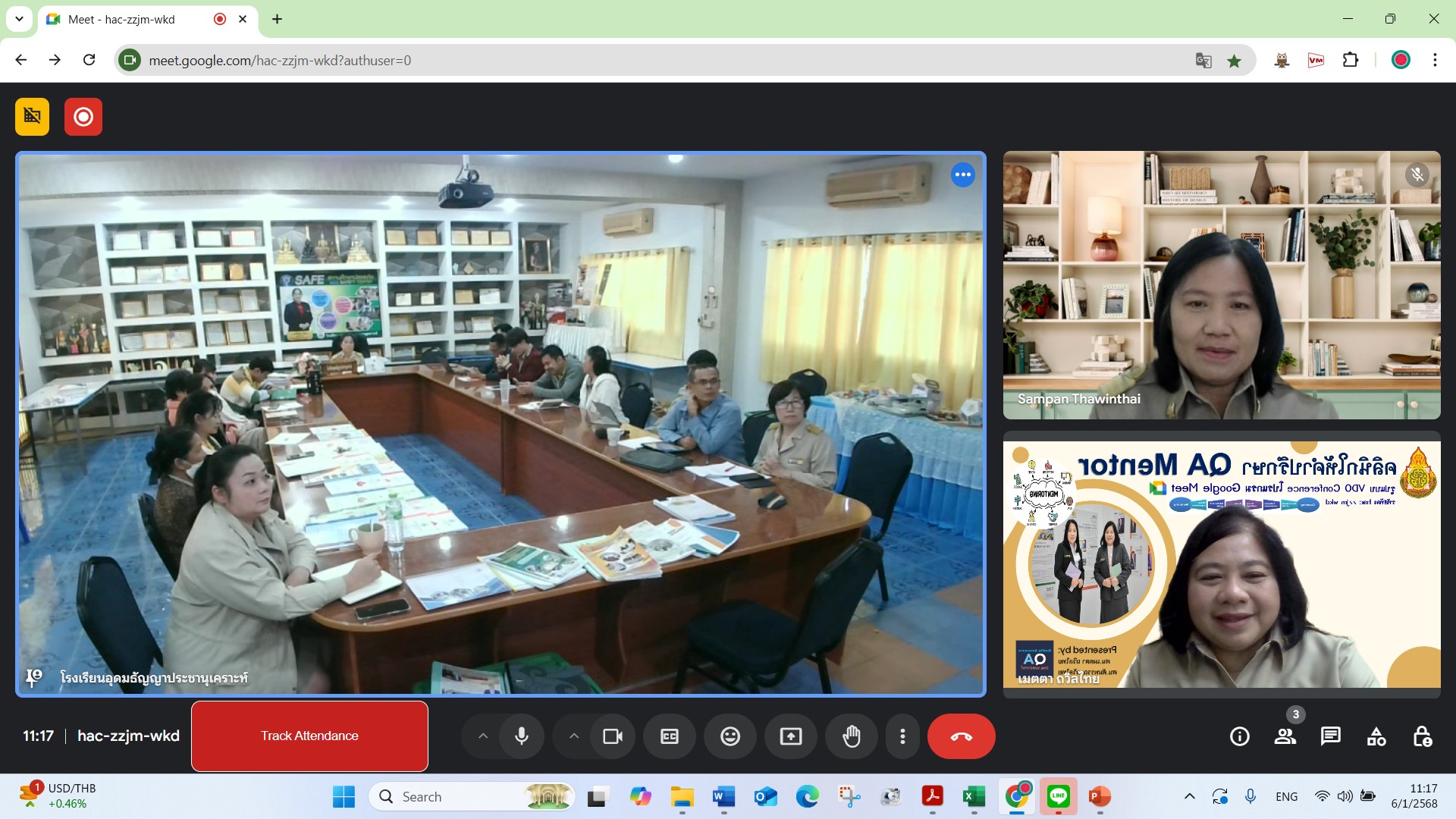Show hidden system tray icons
The height and width of the screenshot is (819, 1456).
[1189, 796]
